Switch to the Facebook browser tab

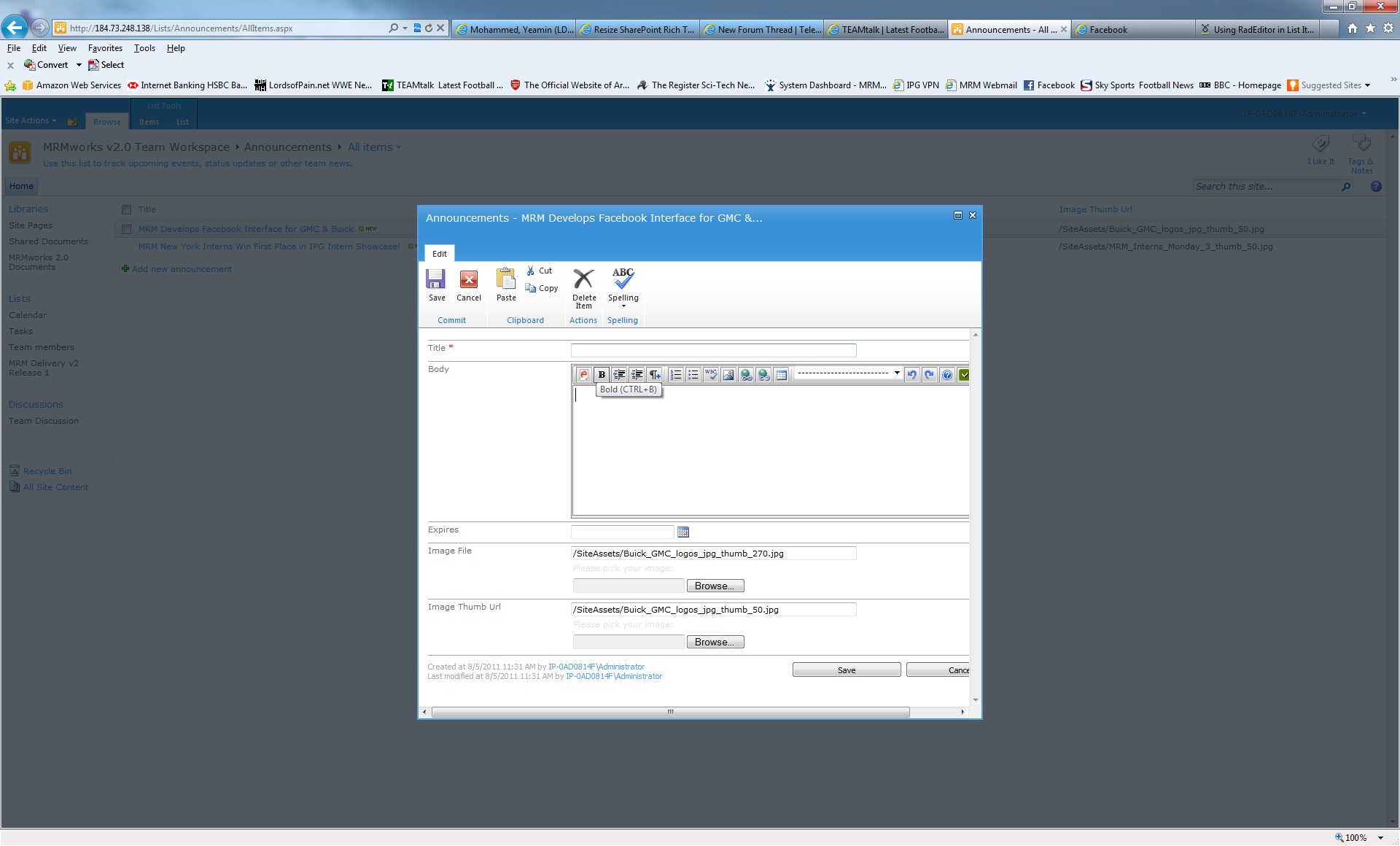(x=1130, y=29)
